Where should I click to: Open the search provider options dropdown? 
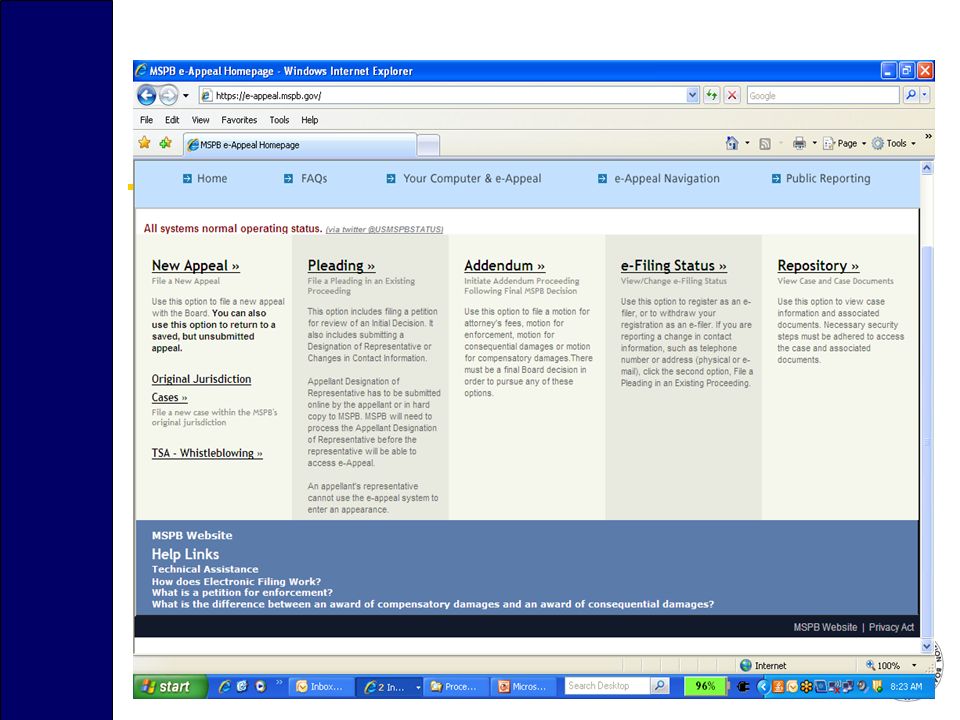(924, 95)
